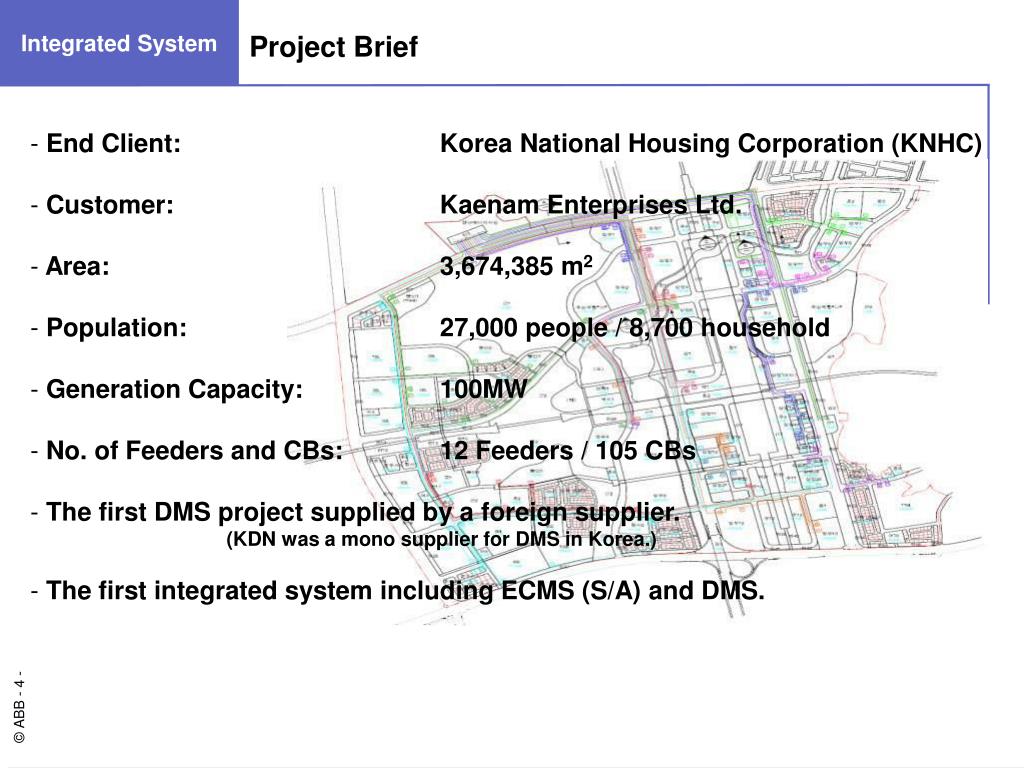Select the '100MW' value
This screenshot has height=768, width=1024.
483,389
